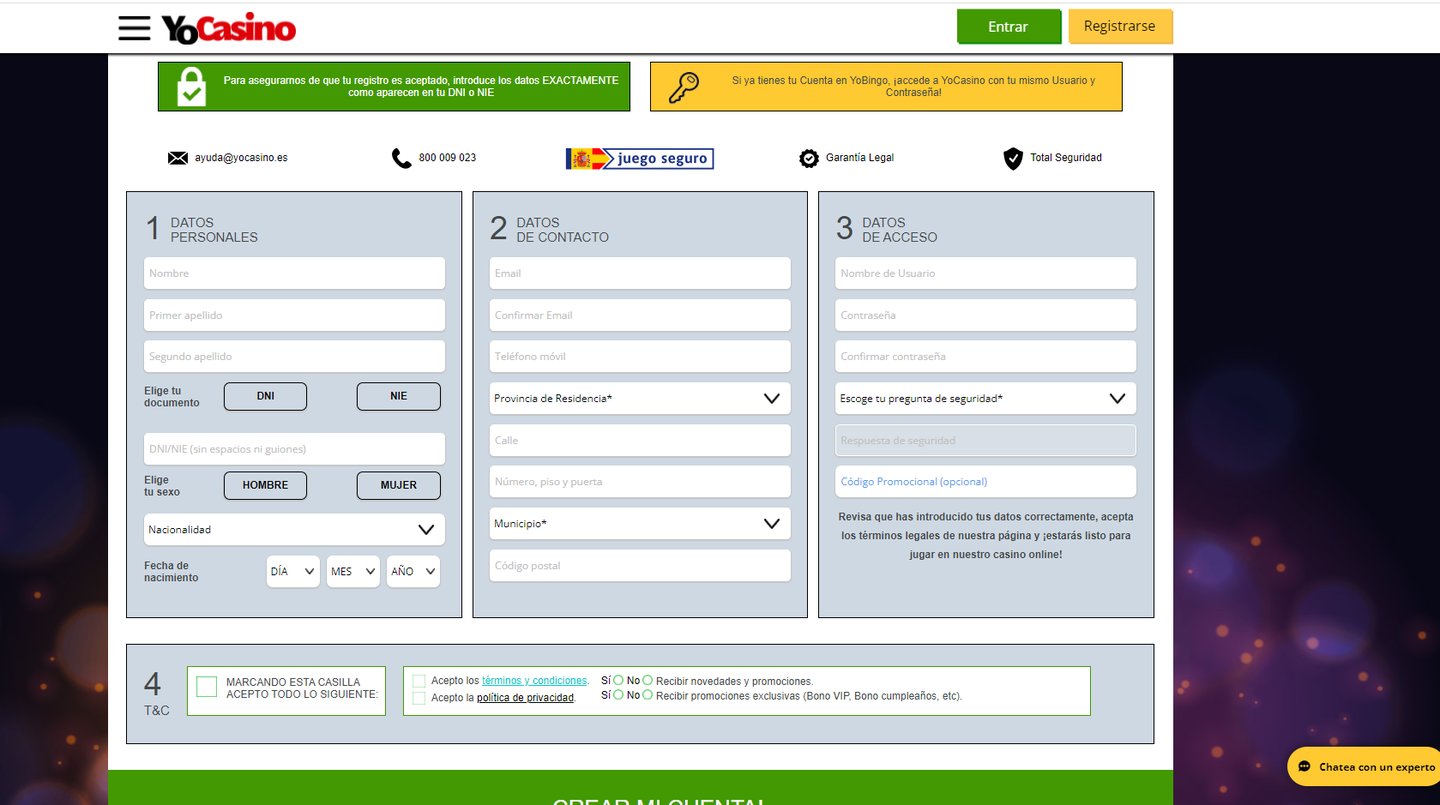Click the chat bubble icon
The height and width of the screenshot is (805, 1440).
pos(1304,767)
